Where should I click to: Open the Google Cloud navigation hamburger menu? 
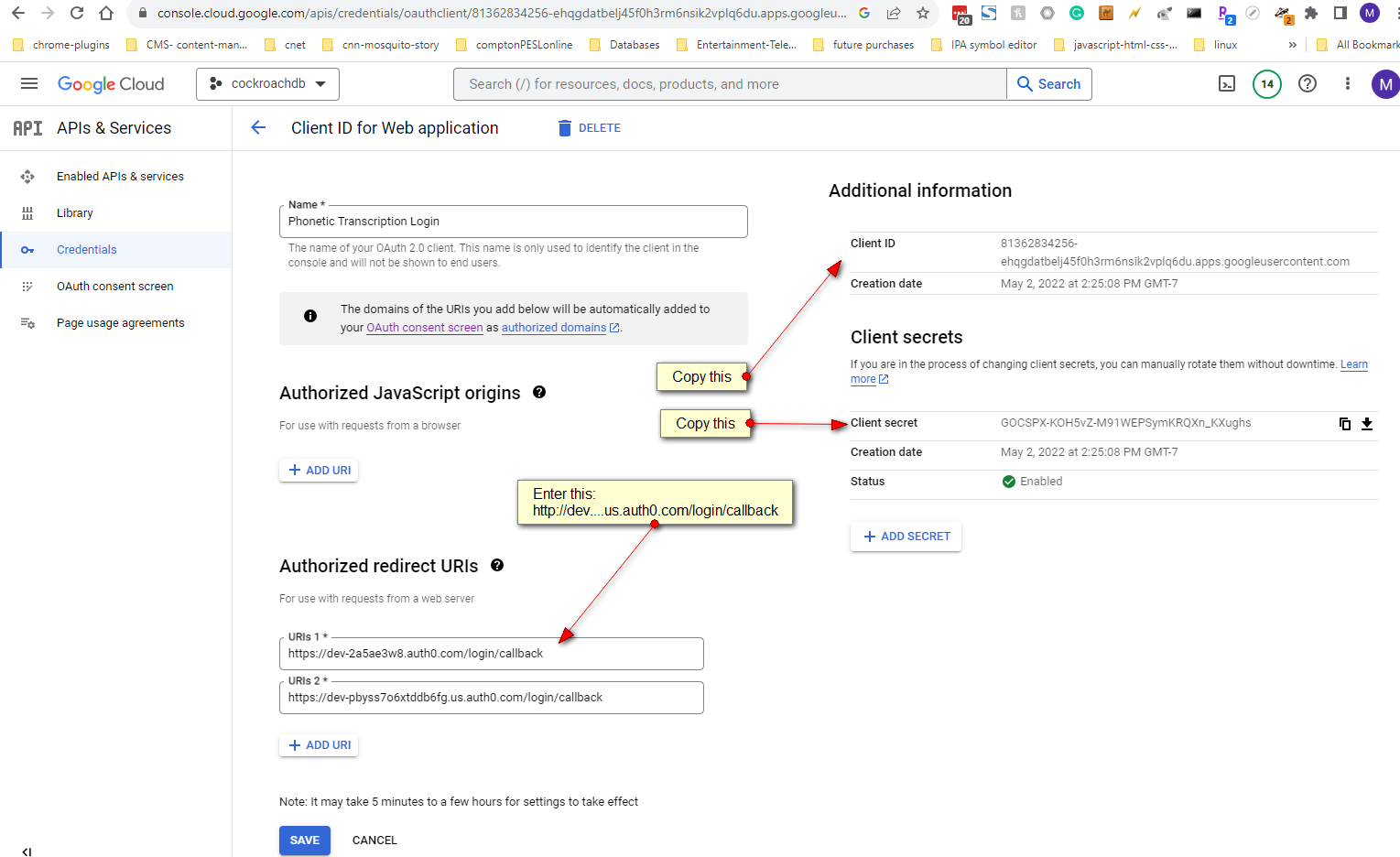pos(29,84)
